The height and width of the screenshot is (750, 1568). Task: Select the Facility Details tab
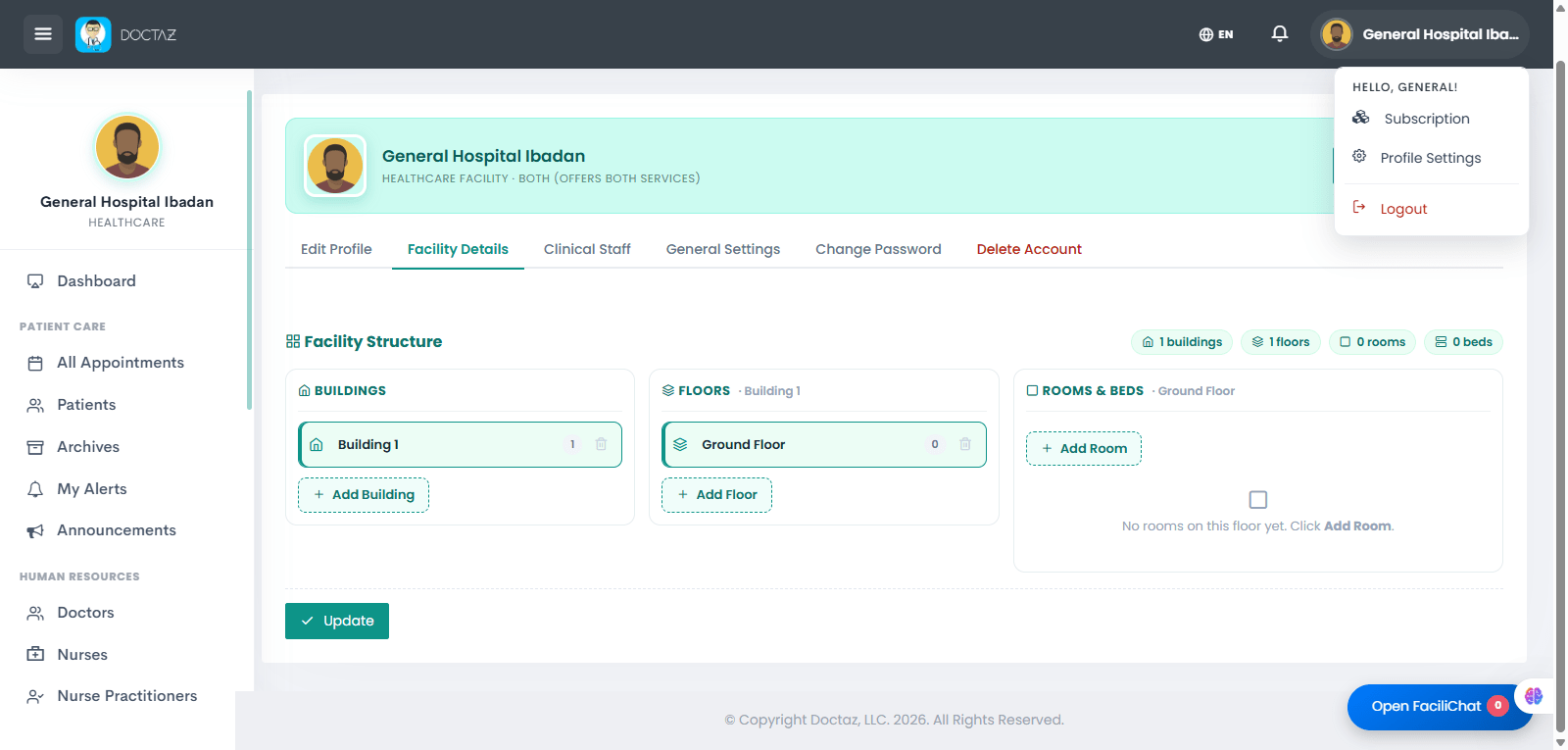pyautogui.click(x=458, y=249)
